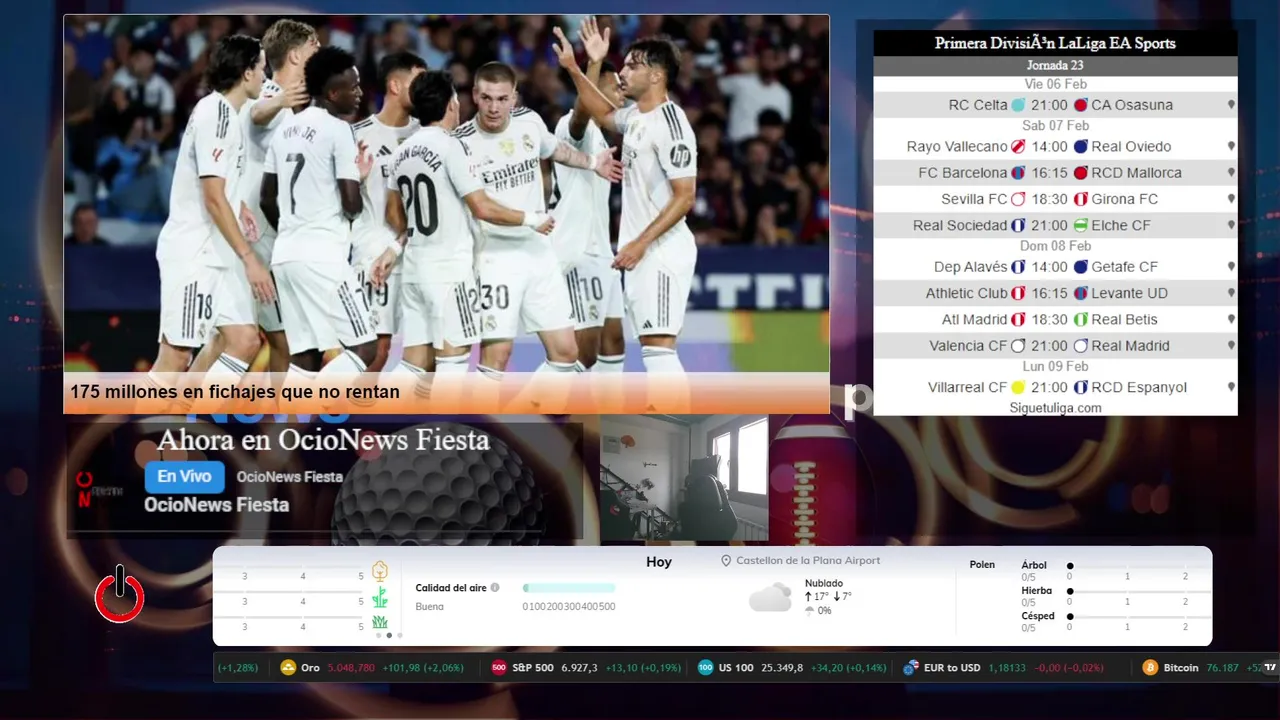This screenshot has height=720, width=1280.
Task: Click the 'Nublado' weather description
Action: click(x=824, y=583)
